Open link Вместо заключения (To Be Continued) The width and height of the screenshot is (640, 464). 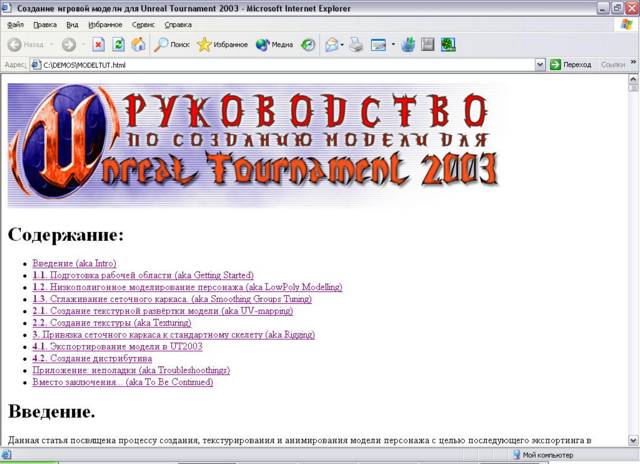[123, 382]
